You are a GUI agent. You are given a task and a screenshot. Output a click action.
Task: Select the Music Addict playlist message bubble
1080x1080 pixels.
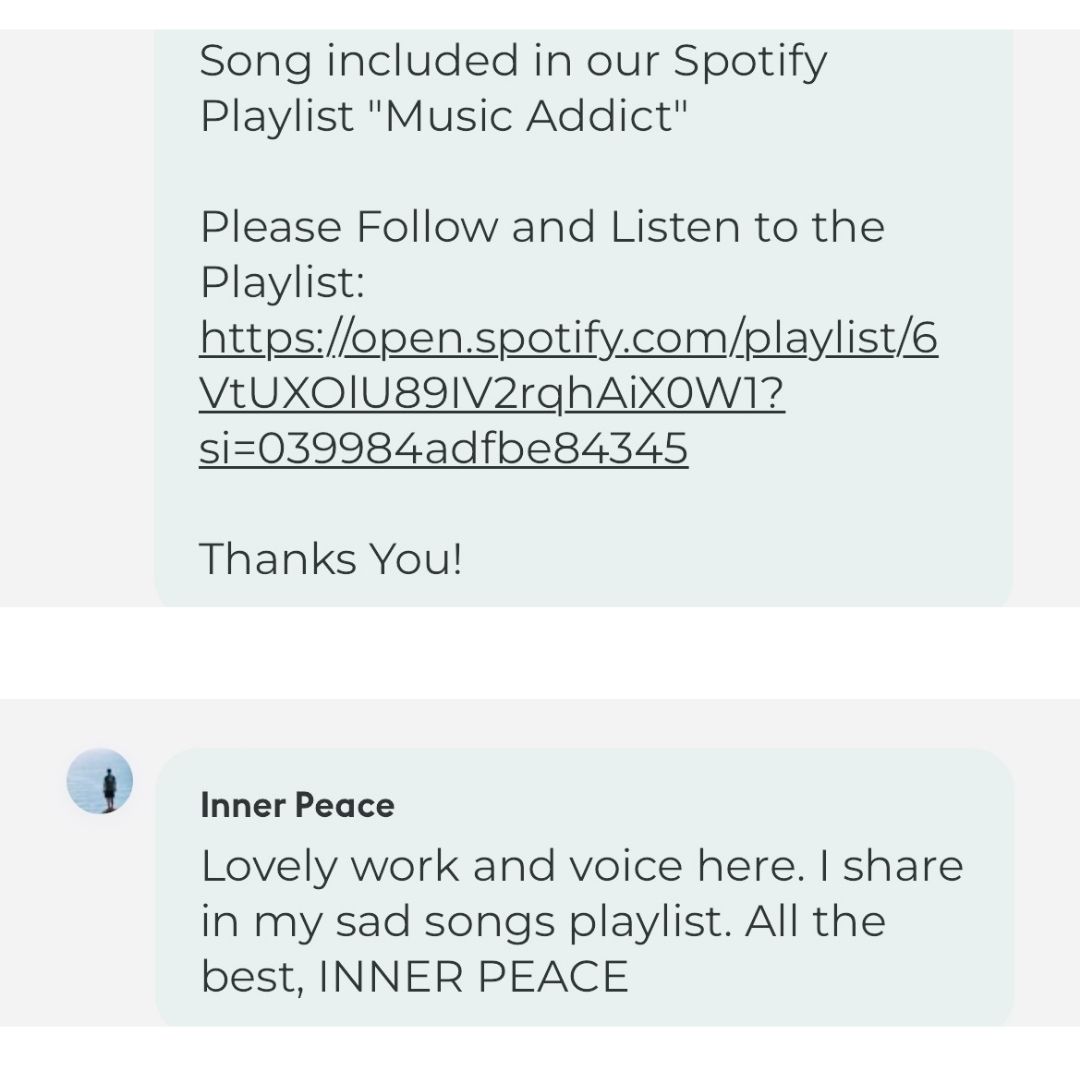(x=583, y=318)
